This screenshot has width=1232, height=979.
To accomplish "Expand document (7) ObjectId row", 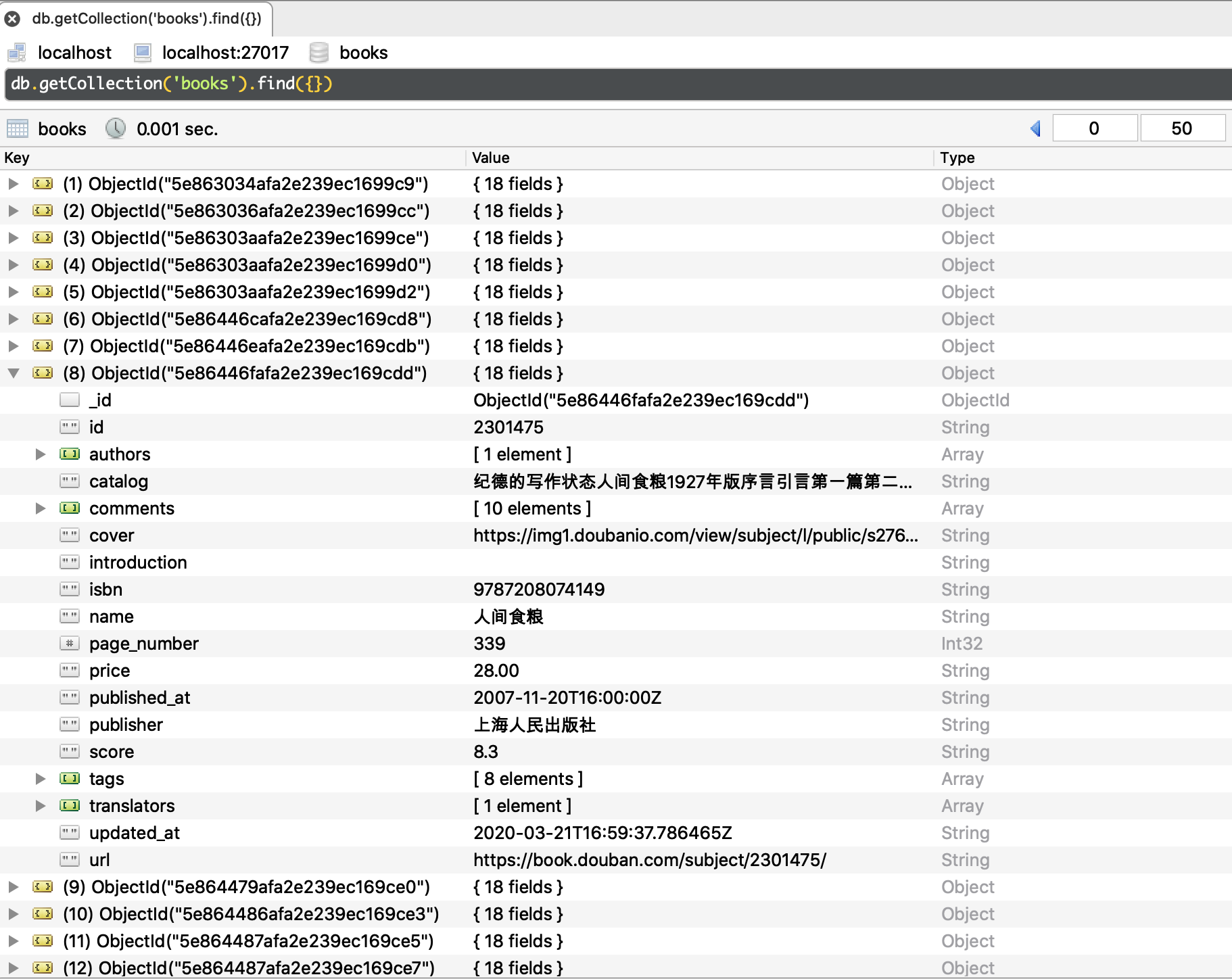I will pos(13,346).
